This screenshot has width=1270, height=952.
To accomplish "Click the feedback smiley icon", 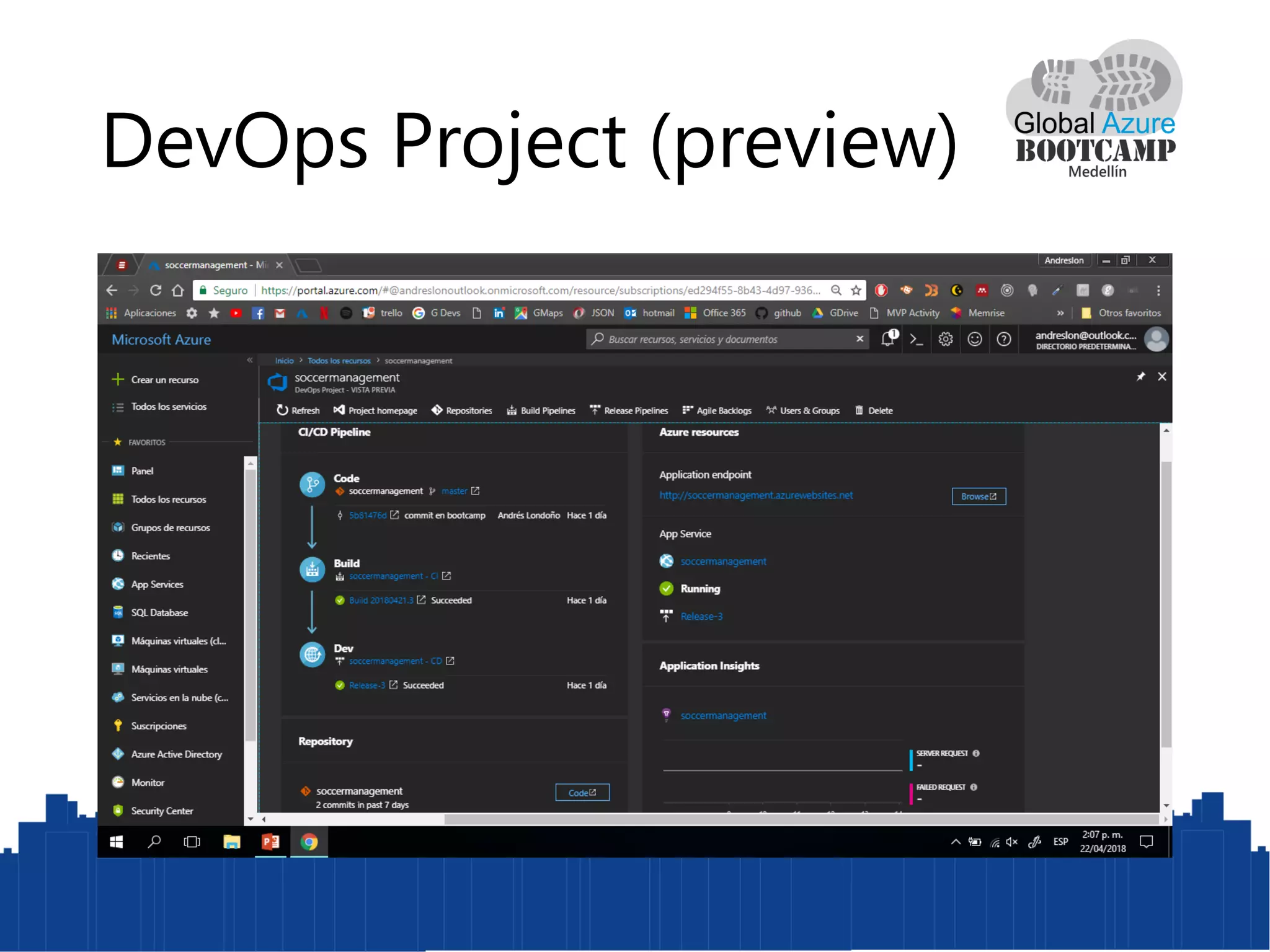I will pyautogui.click(x=975, y=339).
